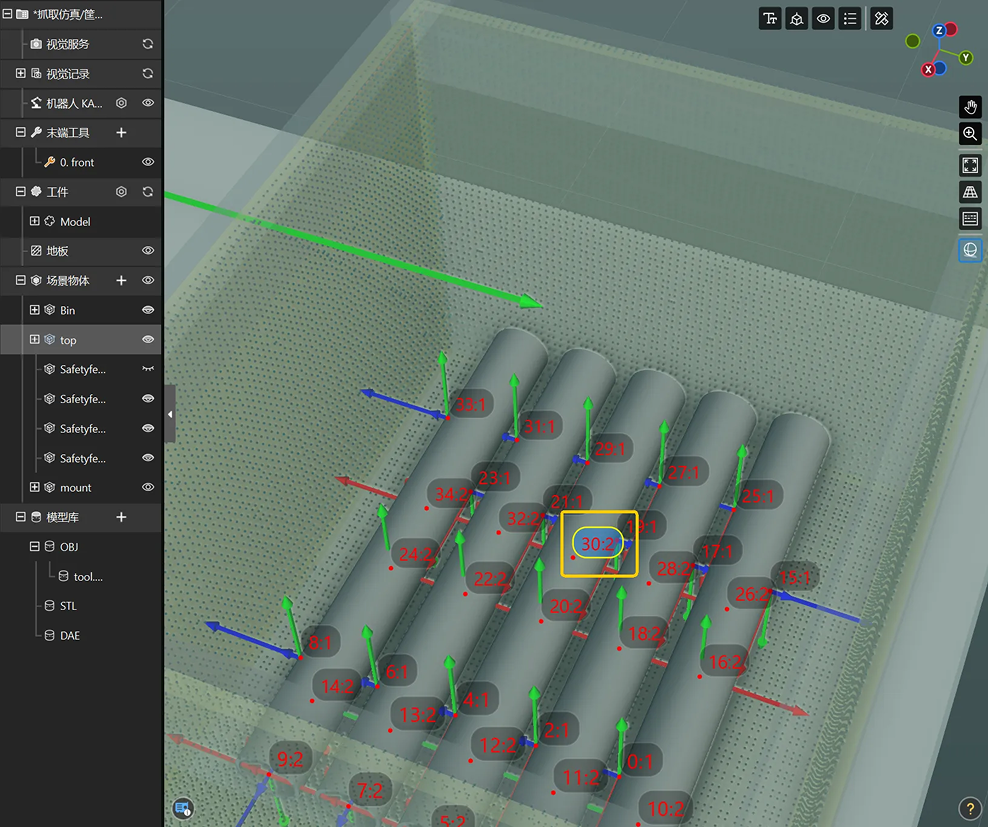Collapse the left sidebar panel handle
The image size is (988, 827).
(x=170, y=414)
